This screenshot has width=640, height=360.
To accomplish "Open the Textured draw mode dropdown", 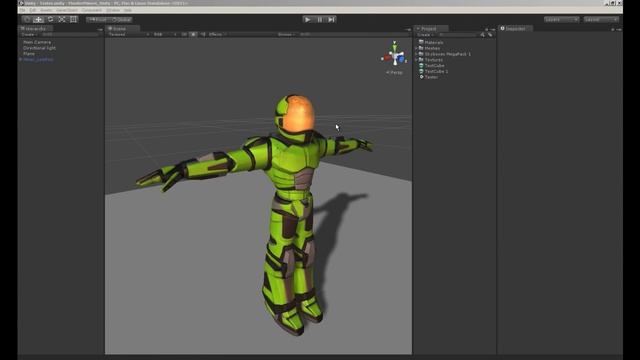I will click(x=128, y=35).
